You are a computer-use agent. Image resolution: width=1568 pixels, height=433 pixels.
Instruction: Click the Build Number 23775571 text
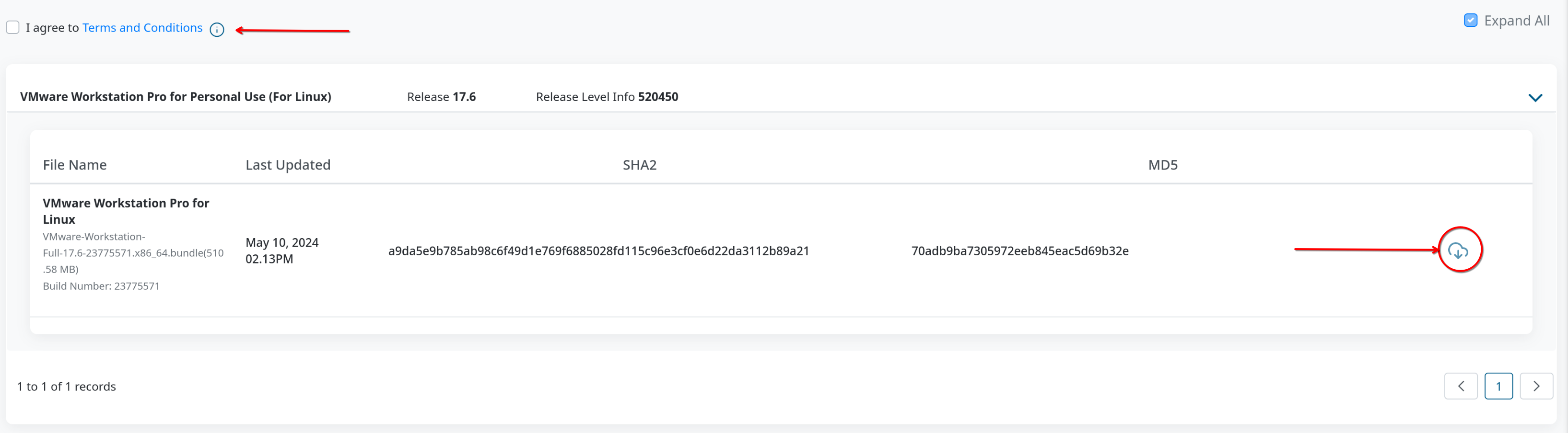pyautogui.click(x=101, y=286)
